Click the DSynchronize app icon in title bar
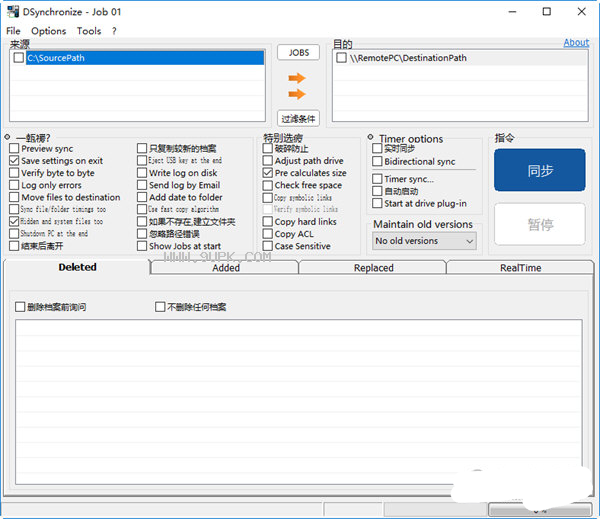Screen dimensions: 600x519 (x=13, y=11)
